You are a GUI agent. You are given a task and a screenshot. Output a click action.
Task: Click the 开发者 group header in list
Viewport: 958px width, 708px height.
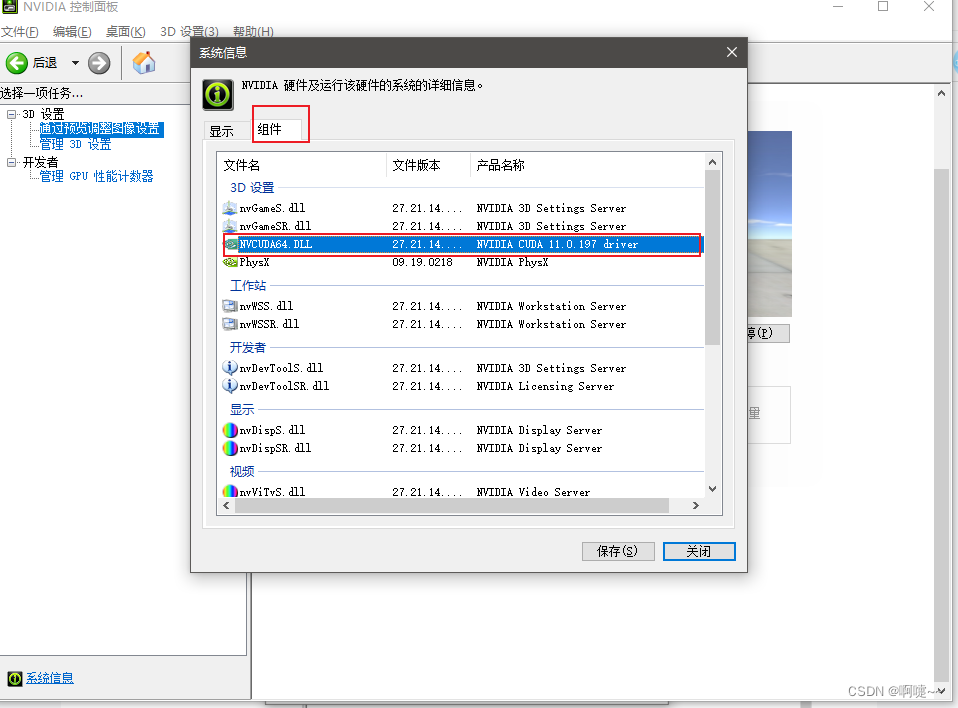coord(248,348)
